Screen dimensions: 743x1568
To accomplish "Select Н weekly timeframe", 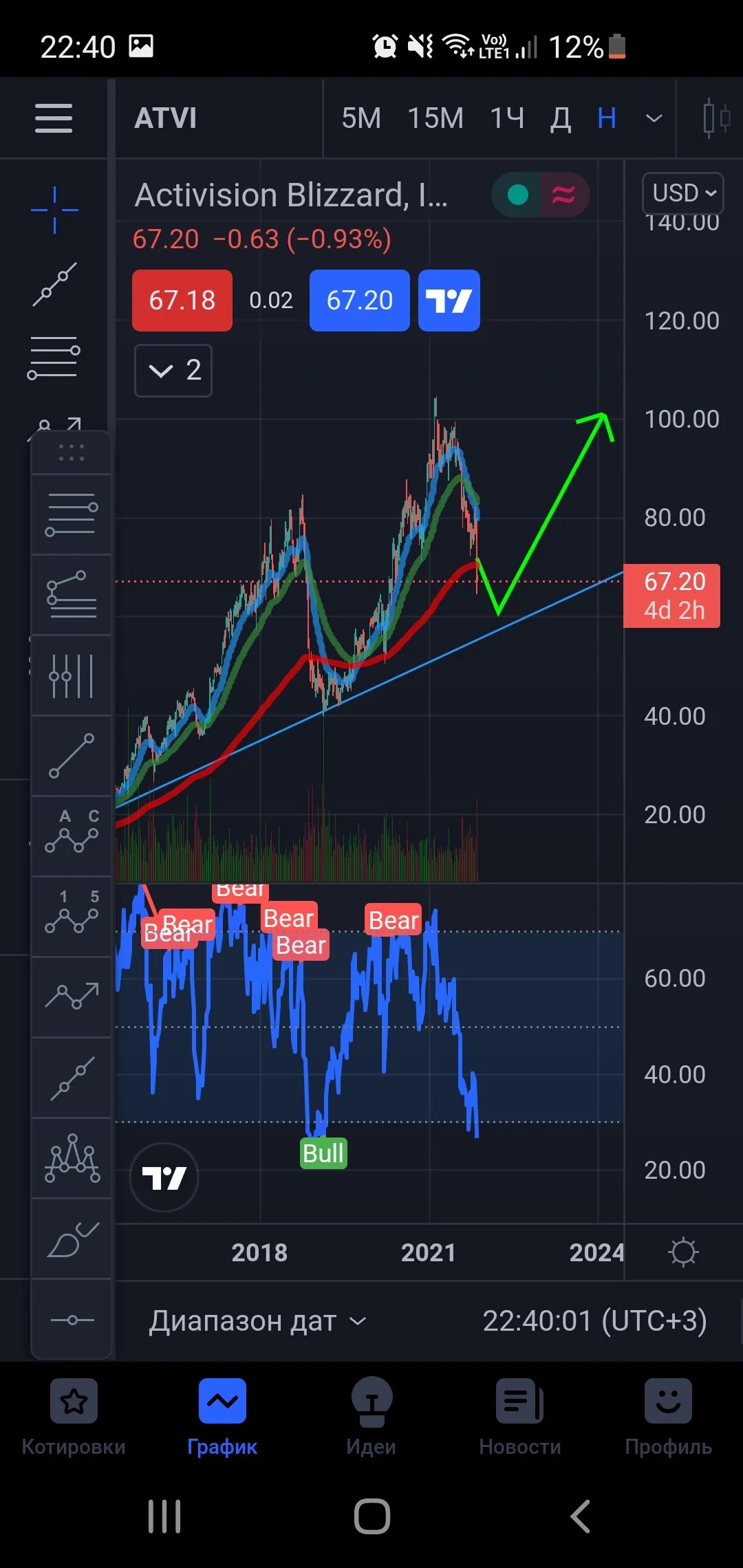I will click(x=607, y=118).
